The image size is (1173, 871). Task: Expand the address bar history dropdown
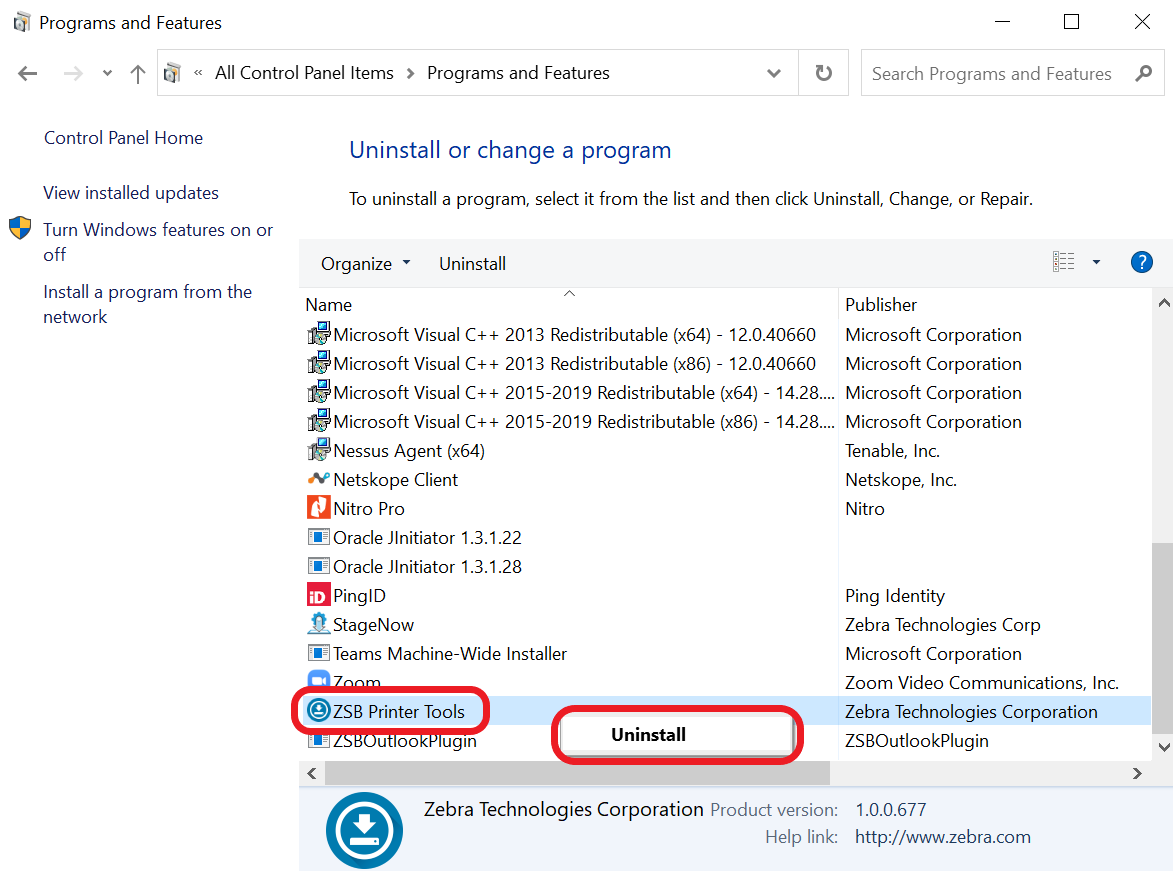pyautogui.click(x=773, y=73)
